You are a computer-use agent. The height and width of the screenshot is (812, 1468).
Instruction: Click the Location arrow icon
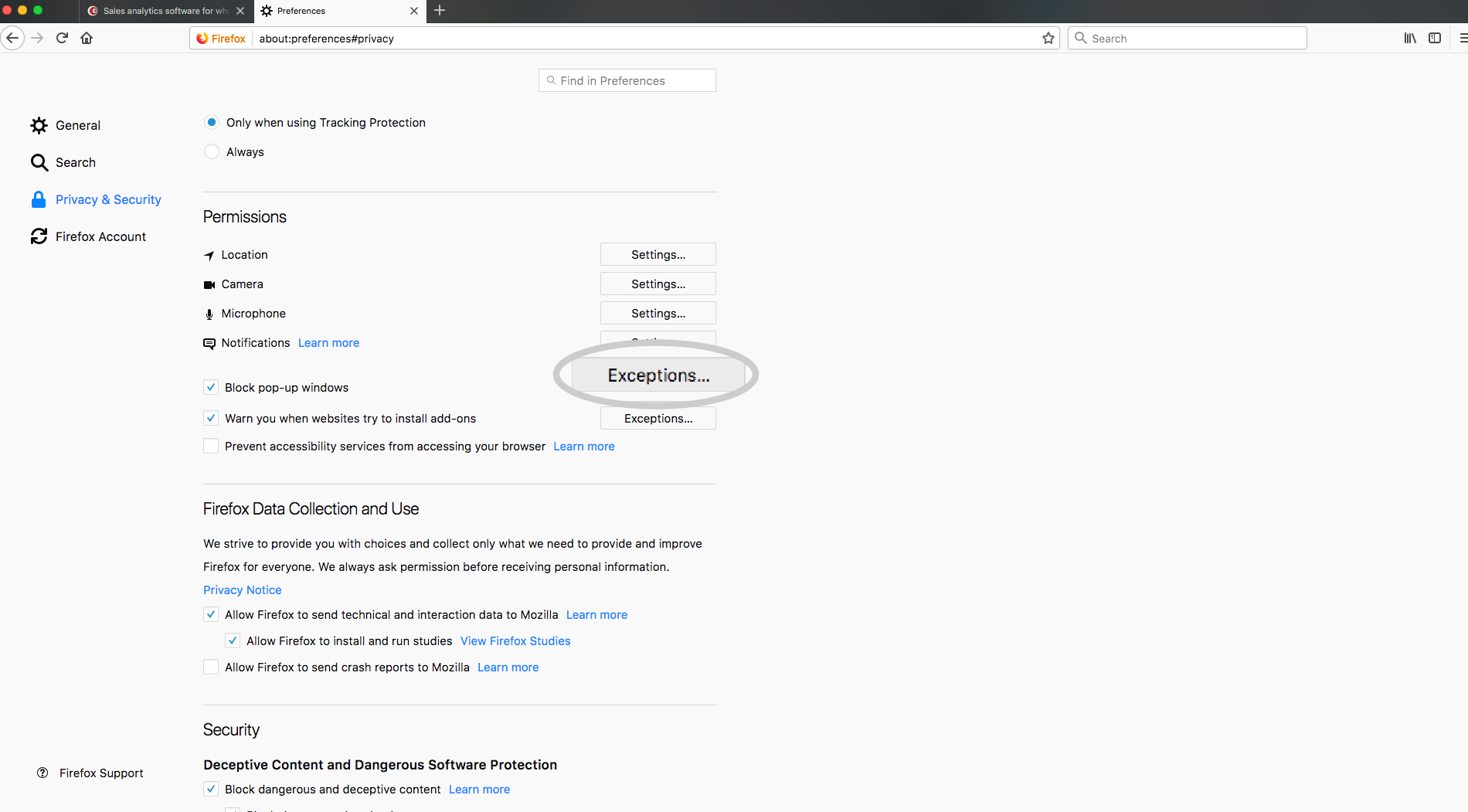[x=209, y=255]
